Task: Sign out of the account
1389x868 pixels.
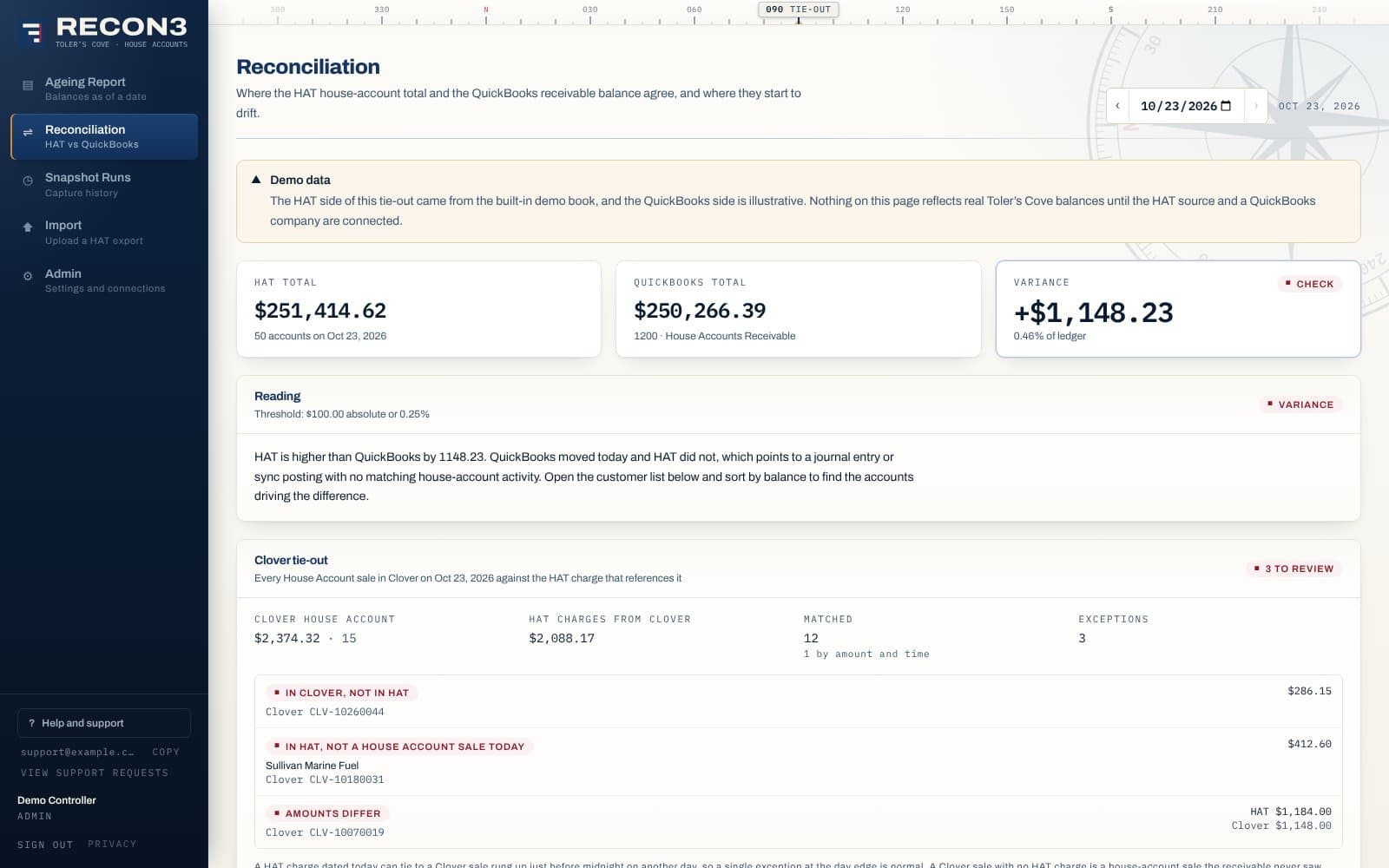Action: click(45, 845)
